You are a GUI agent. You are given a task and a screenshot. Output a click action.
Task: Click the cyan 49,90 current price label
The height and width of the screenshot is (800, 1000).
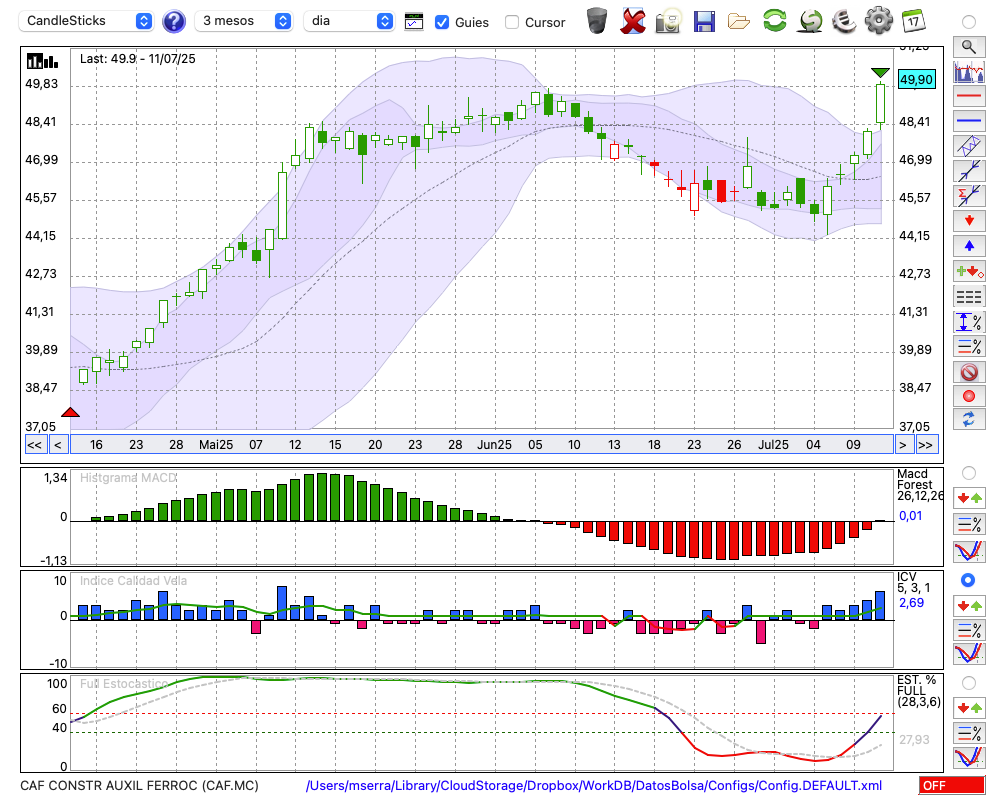pyautogui.click(x=916, y=80)
